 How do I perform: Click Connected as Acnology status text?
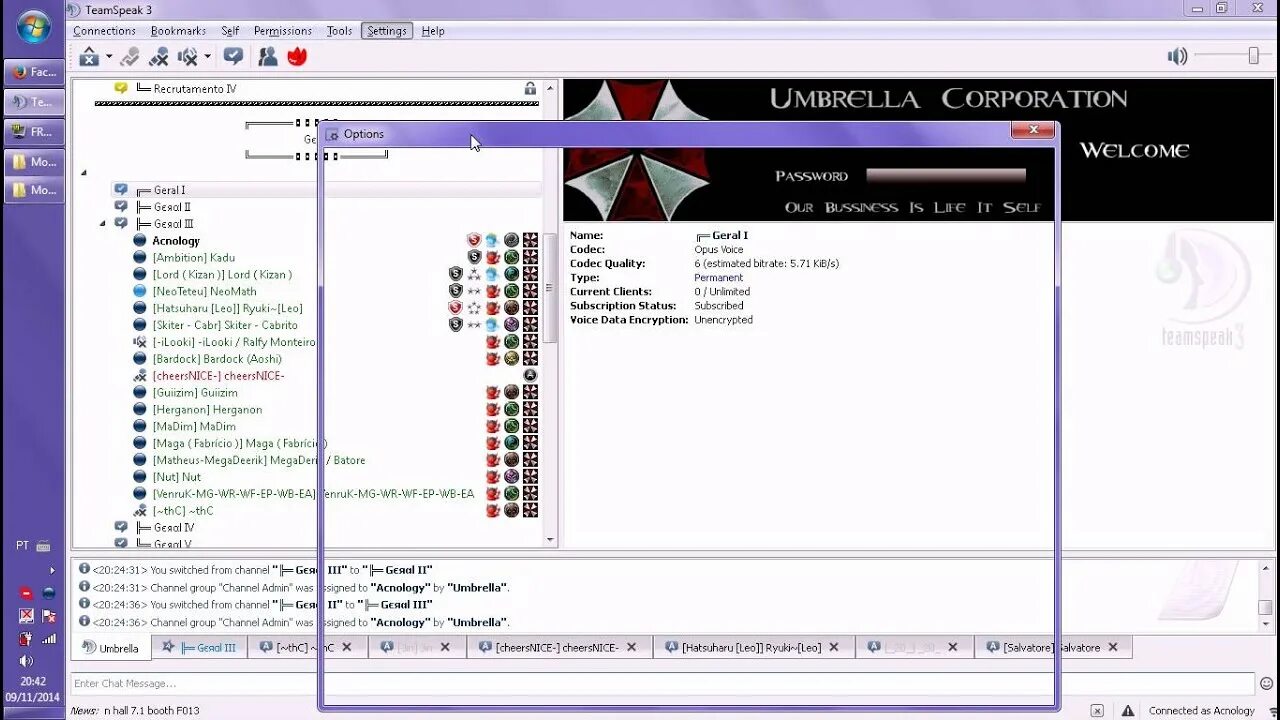(x=1201, y=711)
